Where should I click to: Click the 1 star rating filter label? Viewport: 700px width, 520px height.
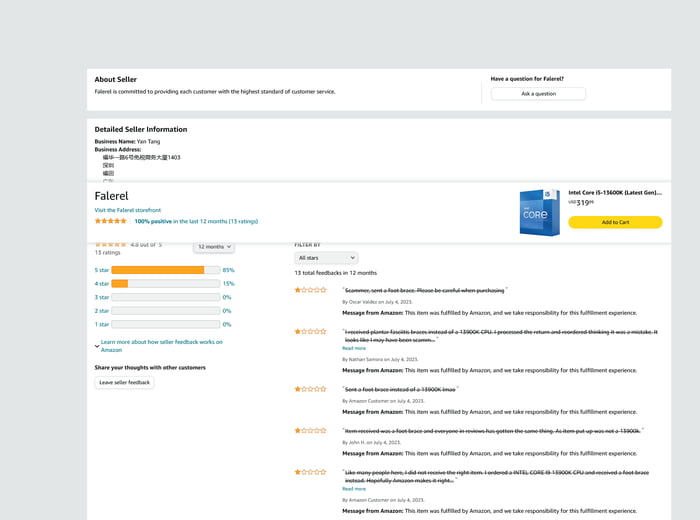(102, 324)
